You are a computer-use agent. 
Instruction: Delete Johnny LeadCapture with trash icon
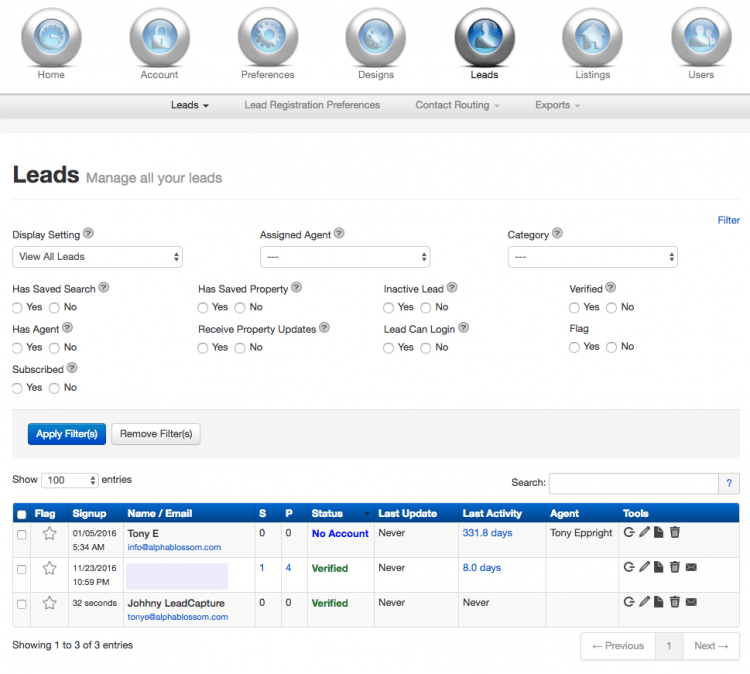pyautogui.click(x=674, y=602)
